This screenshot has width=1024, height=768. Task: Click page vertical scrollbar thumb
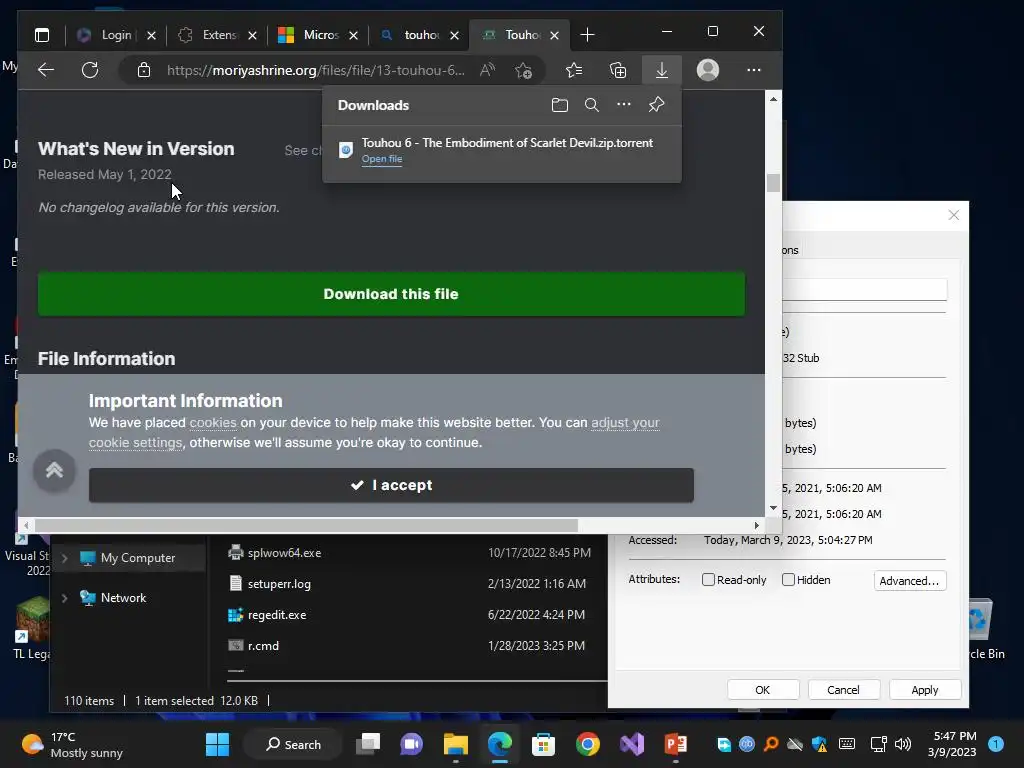[x=773, y=183]
